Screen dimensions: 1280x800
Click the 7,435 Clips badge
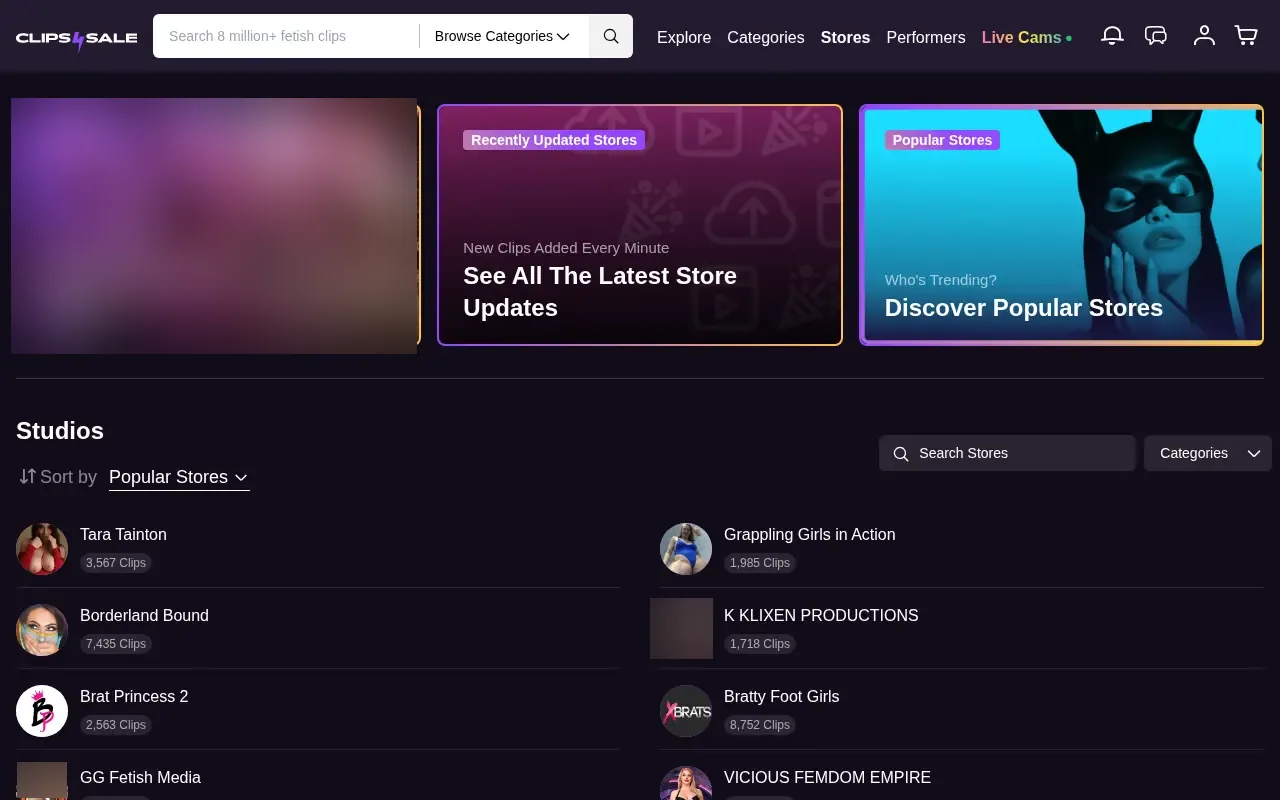point(116,644)
